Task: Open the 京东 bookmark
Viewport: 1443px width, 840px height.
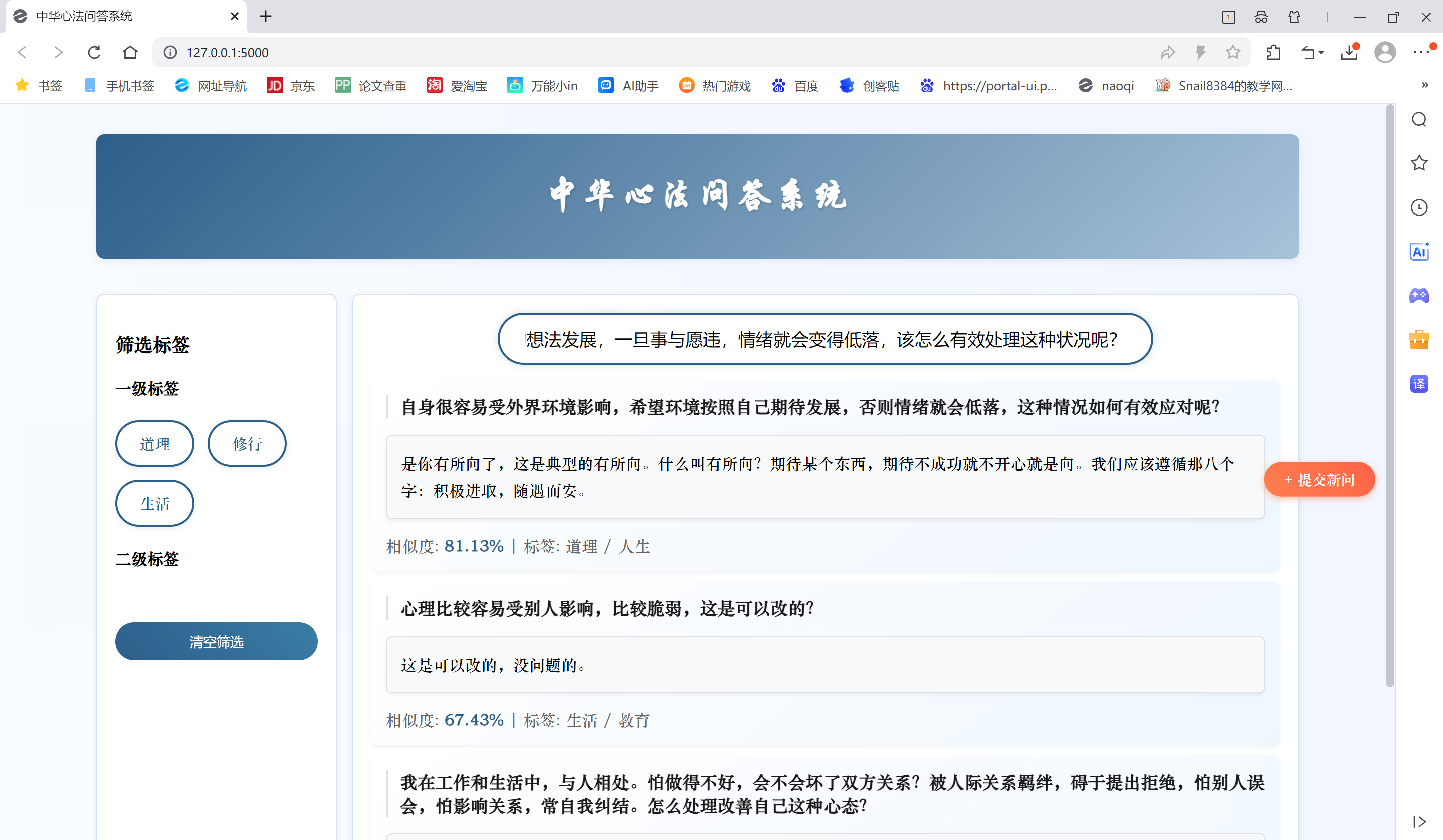Action: [291, 86]
